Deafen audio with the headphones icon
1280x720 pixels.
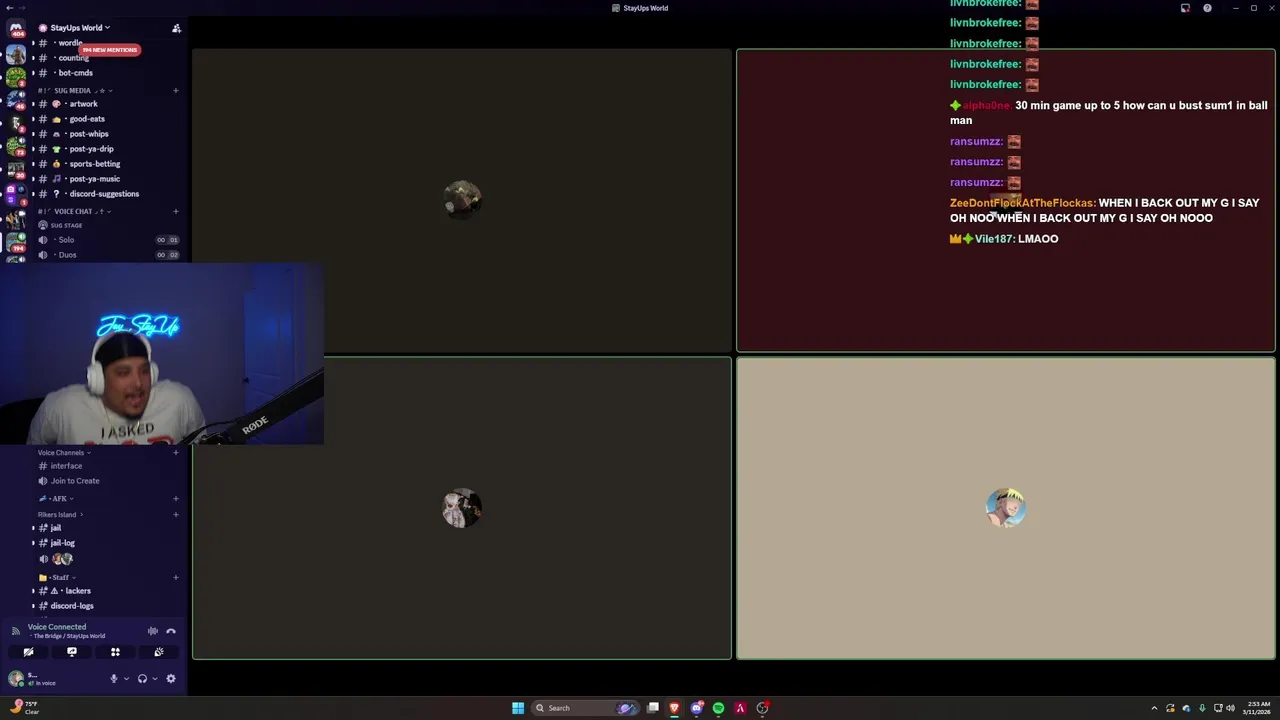point(142,679)
